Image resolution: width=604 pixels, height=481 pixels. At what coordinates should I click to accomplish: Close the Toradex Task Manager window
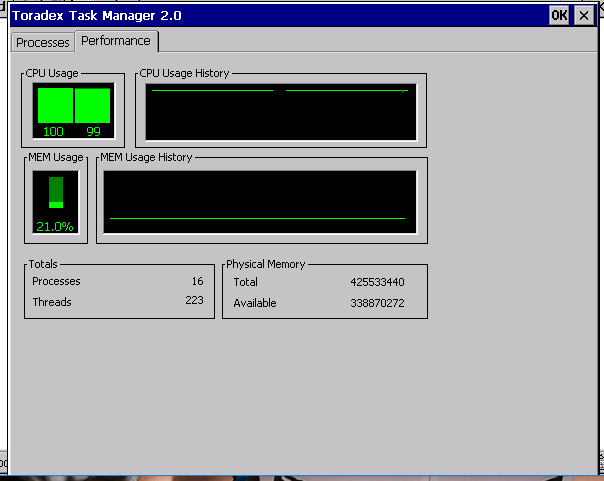click(584, 16)
